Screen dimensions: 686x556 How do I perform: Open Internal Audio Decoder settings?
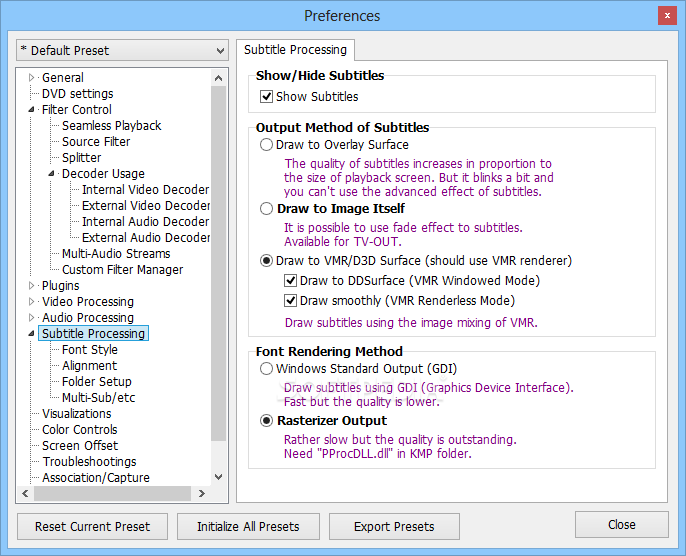[x=145, y=222]
